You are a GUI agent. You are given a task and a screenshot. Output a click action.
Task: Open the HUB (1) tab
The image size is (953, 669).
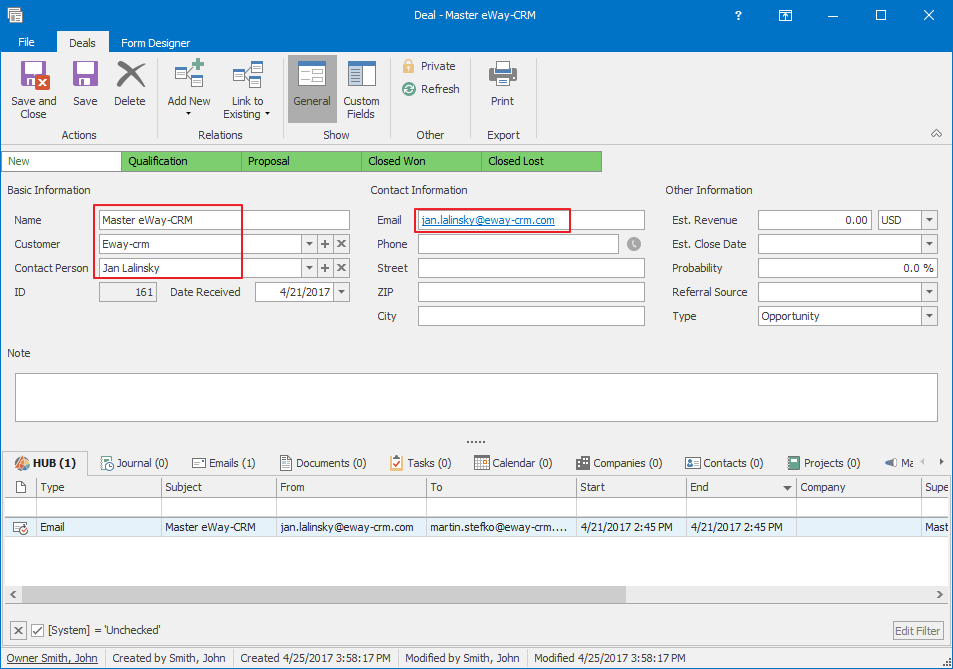[x=46, y=463]
